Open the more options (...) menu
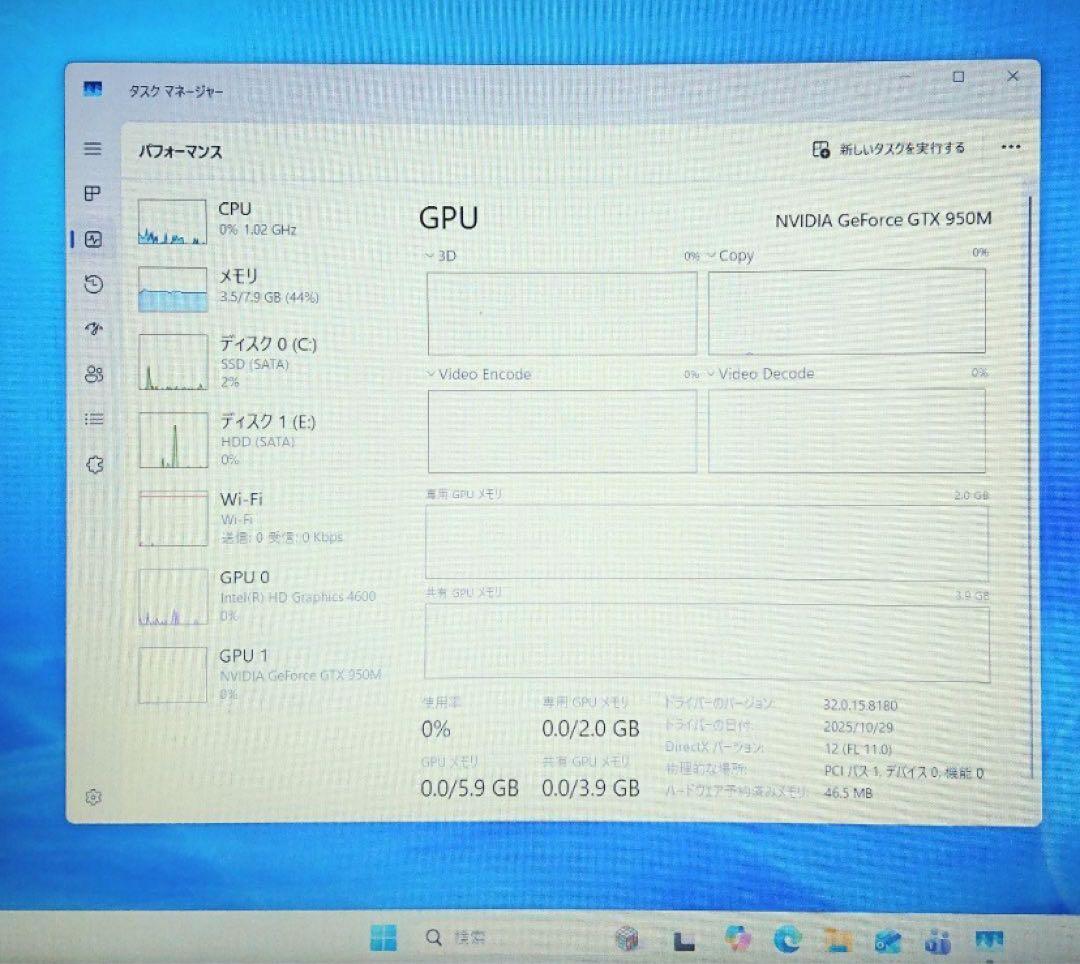1080x964 pixels. (1011, 147)
